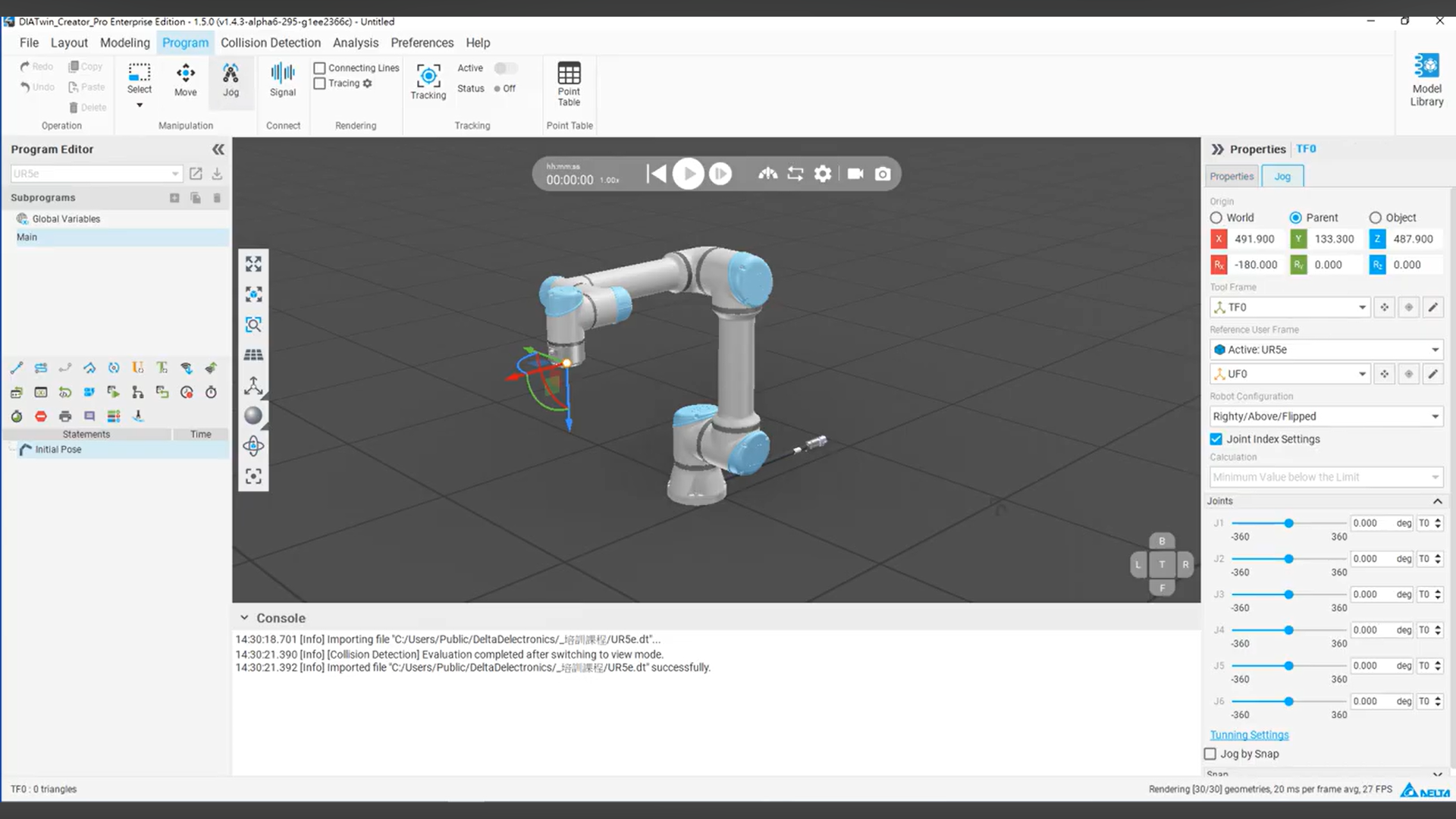Image resolution: width=1456 pixels, height=819 pixels.
Task: Click the zoom-to-region magnifier icon
Action: [x=253, y=325]
